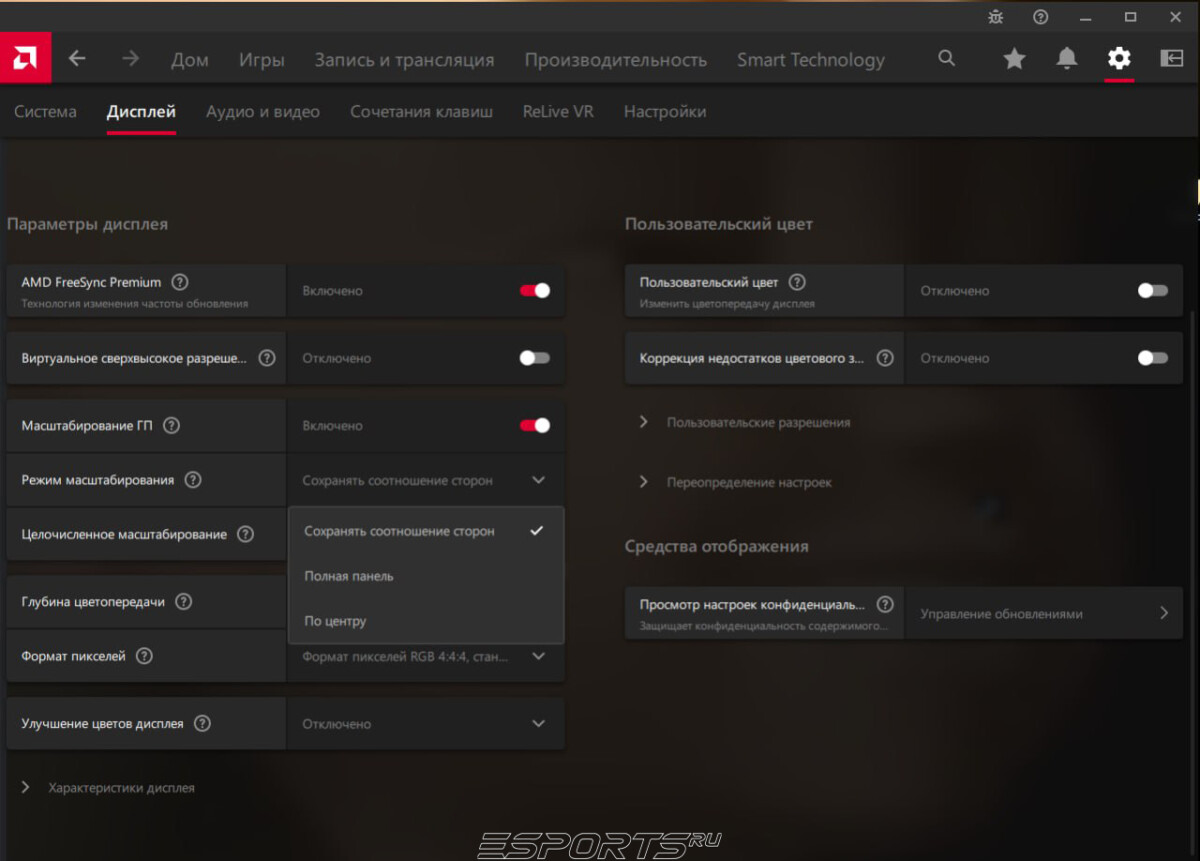This screenshot has width=1200, height=861.
Task: Select Сохранять соотношение сторон option
Action: pyautogui.click(x=426, y=531)
